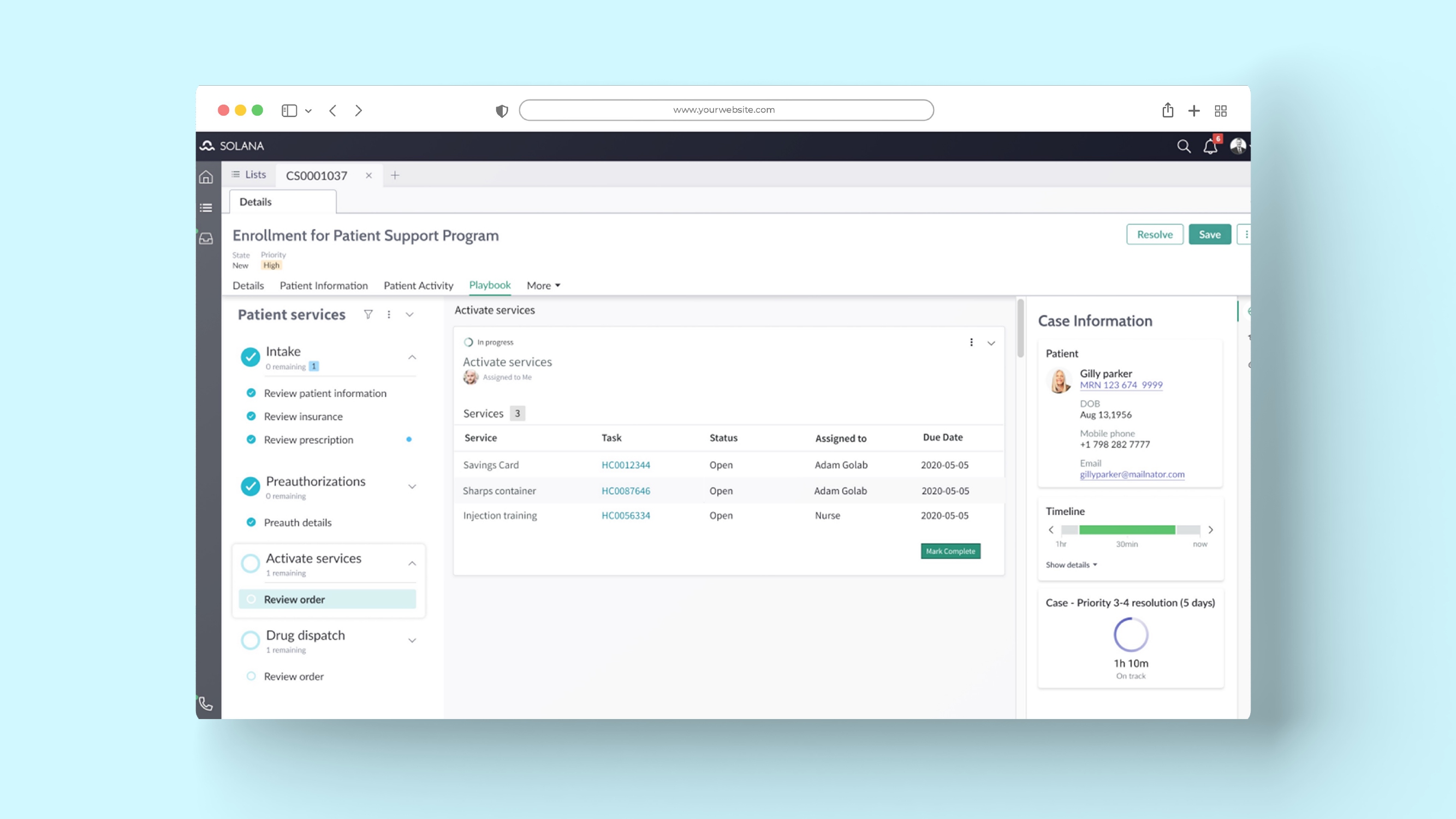Switch to the Patient Information tab
This screenshot has width=1456, height=819.
coord(323,286)
